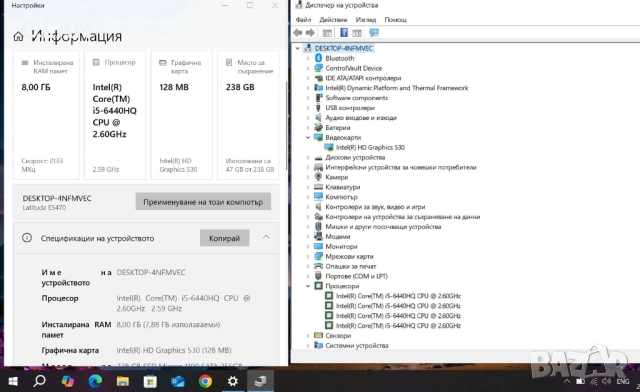This screenshot has height=392, width=640.
Task: Select the last i5-6440HQ processor entry
Action: click(398, 326)
